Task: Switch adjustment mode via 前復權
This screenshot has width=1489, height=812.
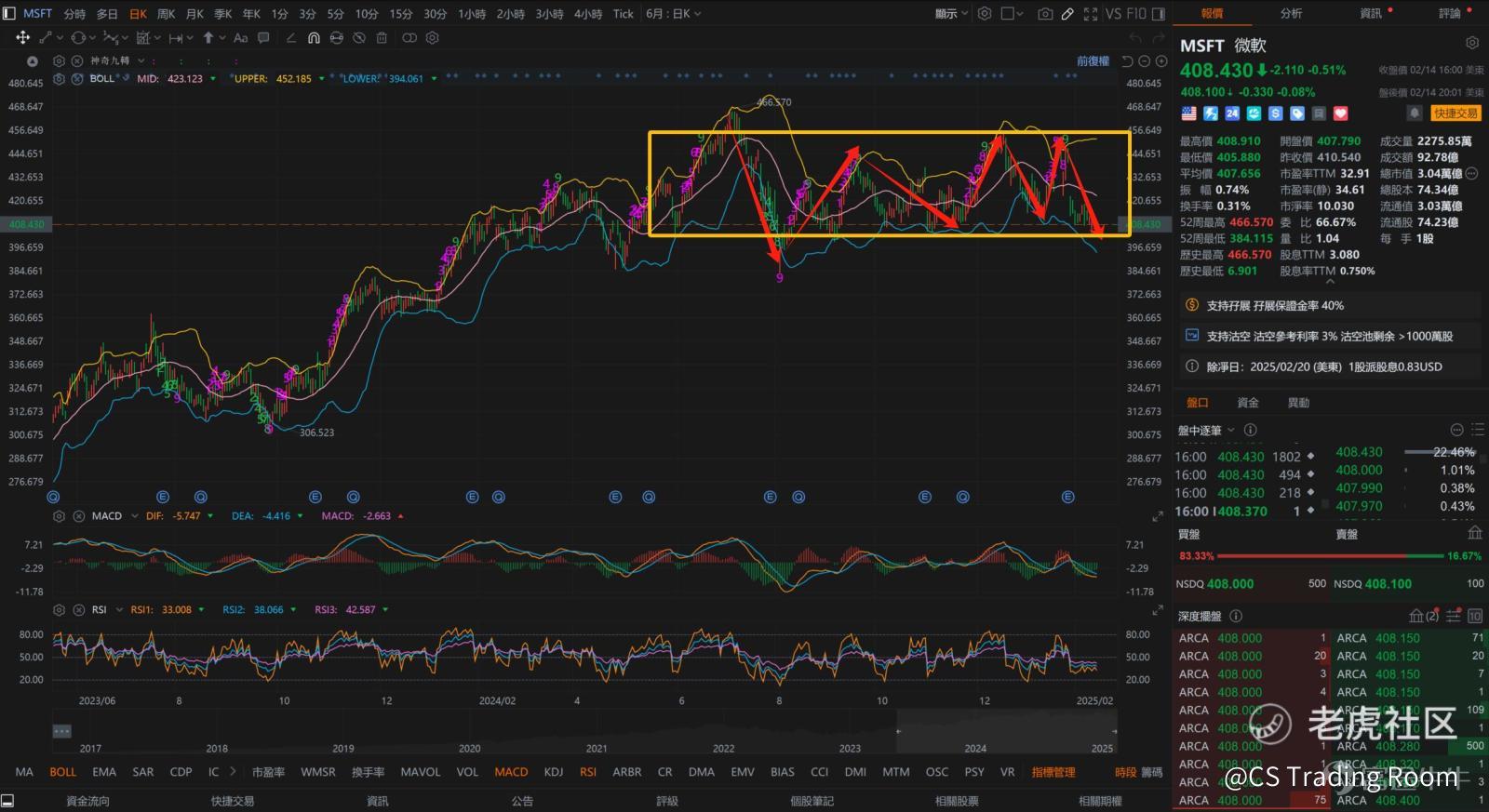Action: (x=1093, y=61)
